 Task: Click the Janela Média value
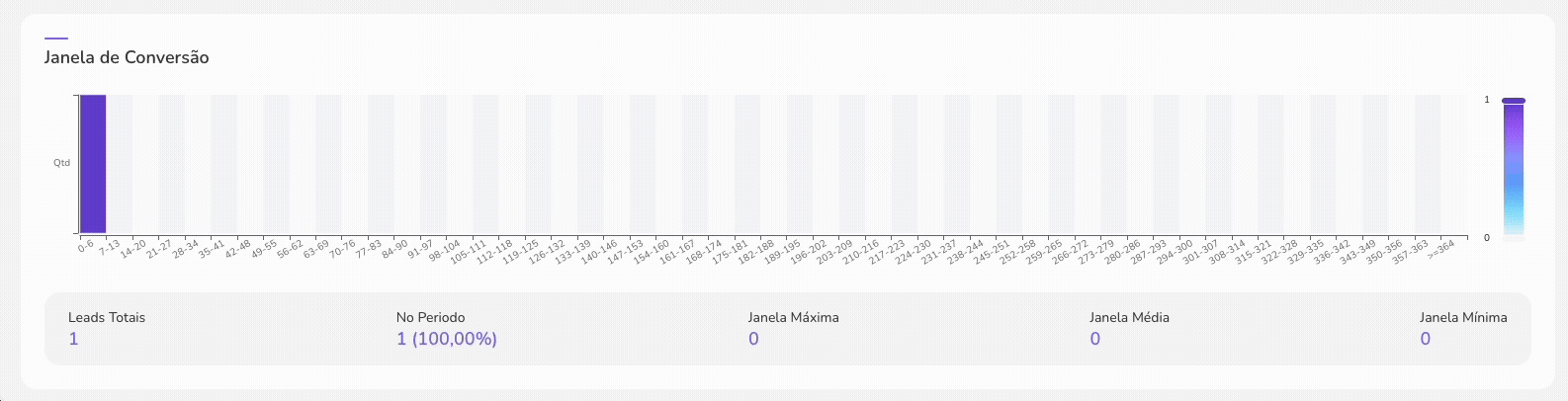tap(1094, 339)
